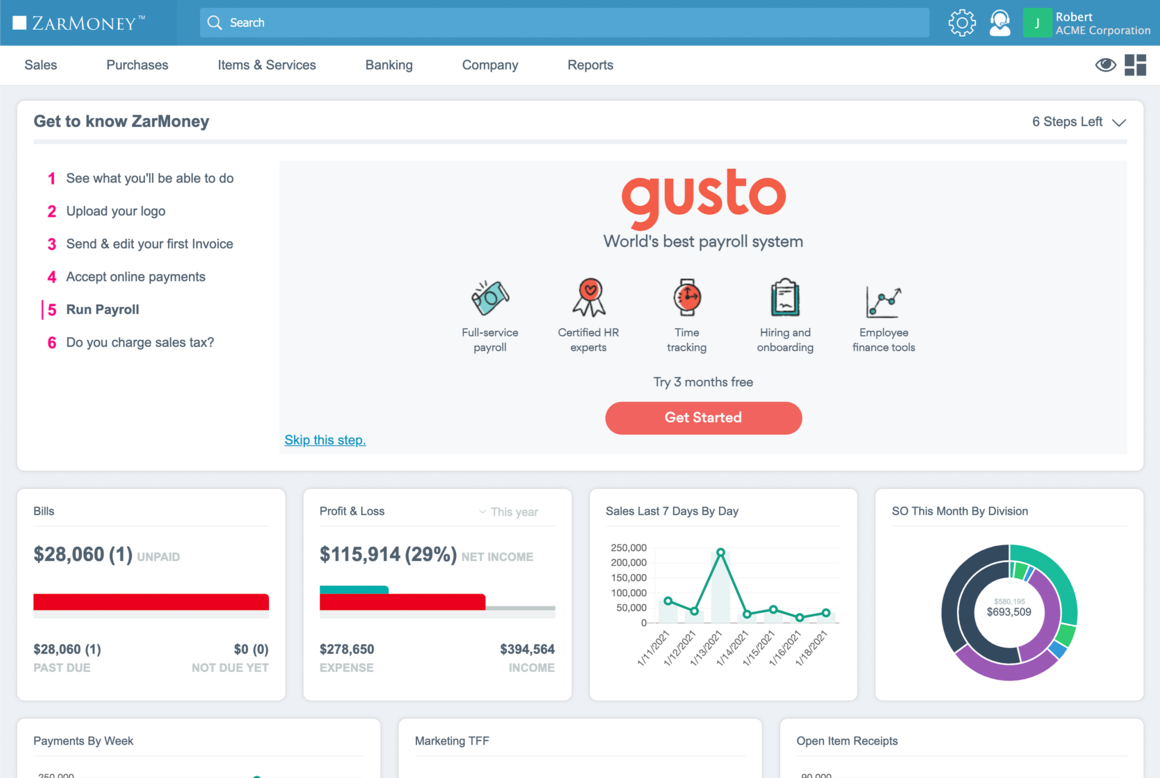Open the Purchases menu
Screen dimensions: 1160x778
tap(138, 65)
